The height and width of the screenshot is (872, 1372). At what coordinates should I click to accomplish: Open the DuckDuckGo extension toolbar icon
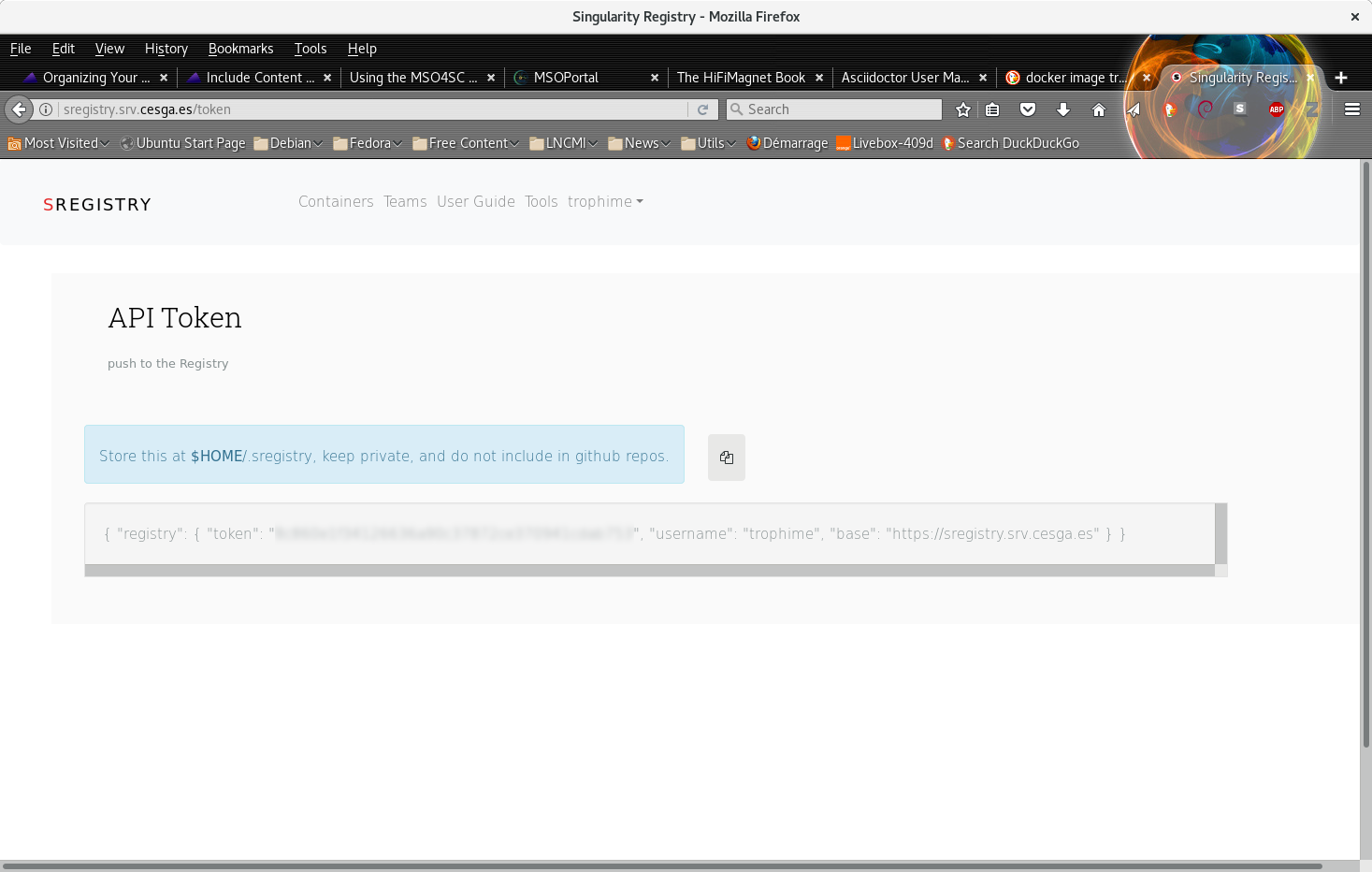1169,109
